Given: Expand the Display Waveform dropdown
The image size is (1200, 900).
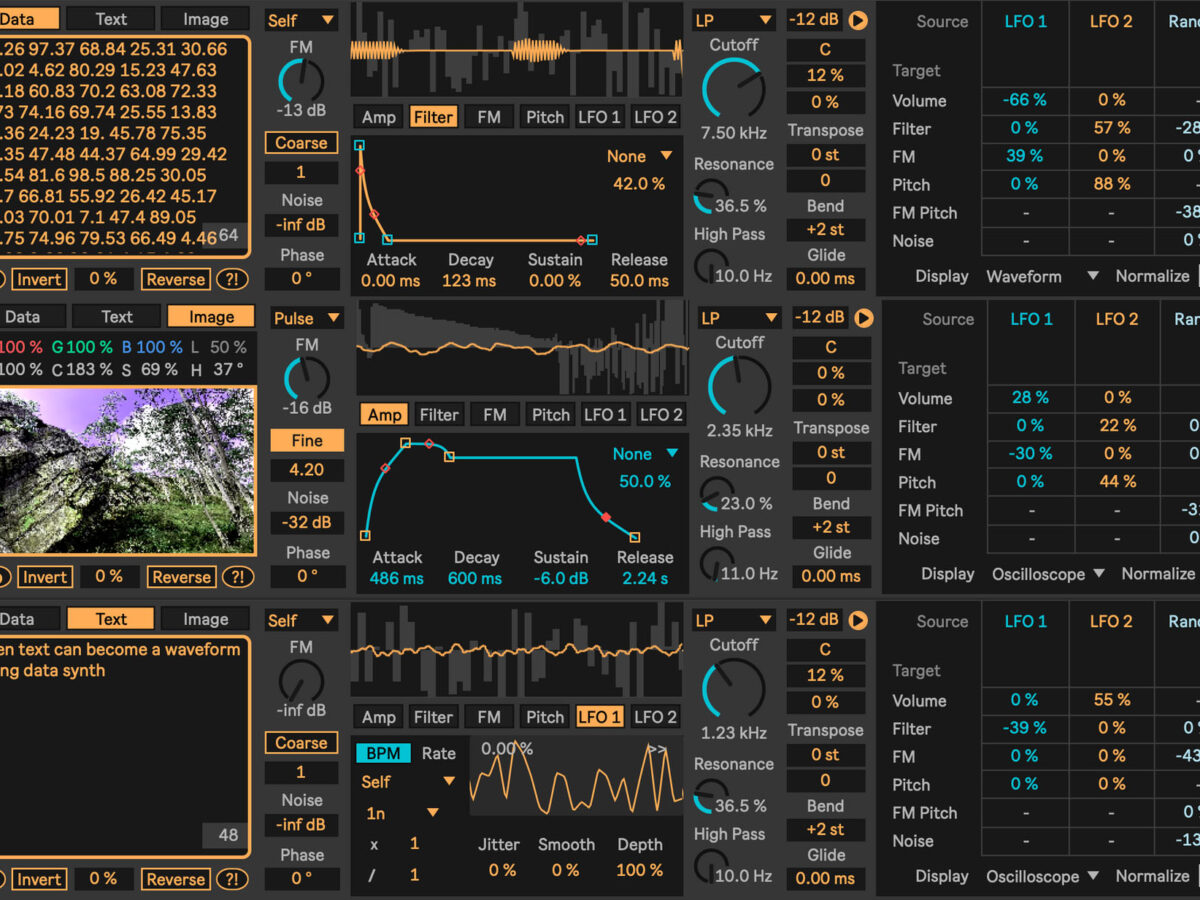Looking at the screenshot, I should click(x=1042, y=276).
